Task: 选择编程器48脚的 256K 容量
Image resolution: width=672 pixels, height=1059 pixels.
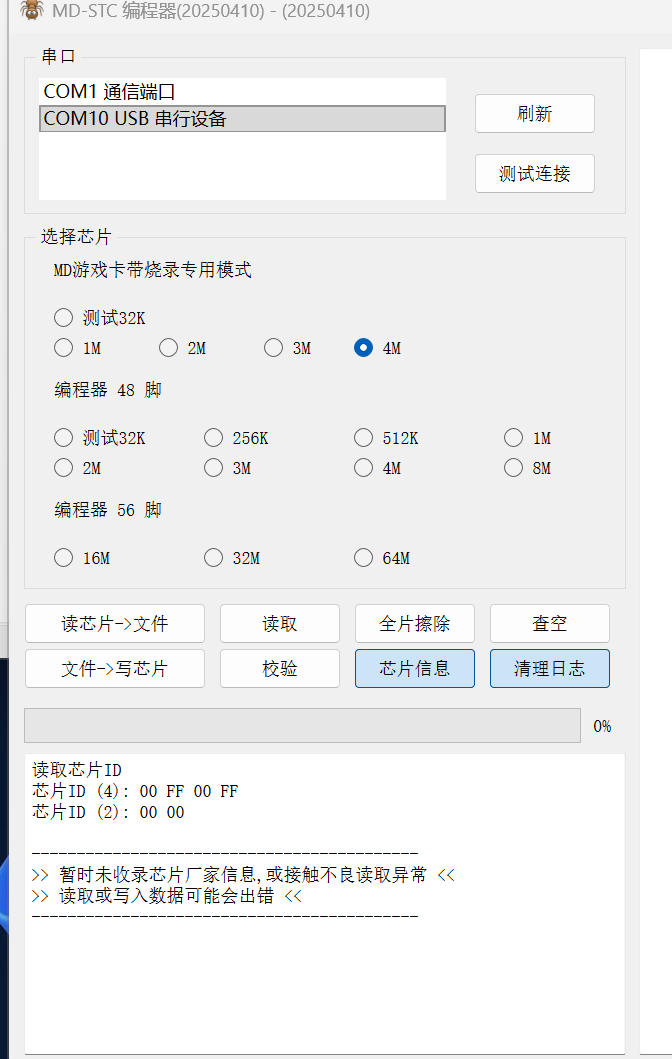Action: [213, 437]
